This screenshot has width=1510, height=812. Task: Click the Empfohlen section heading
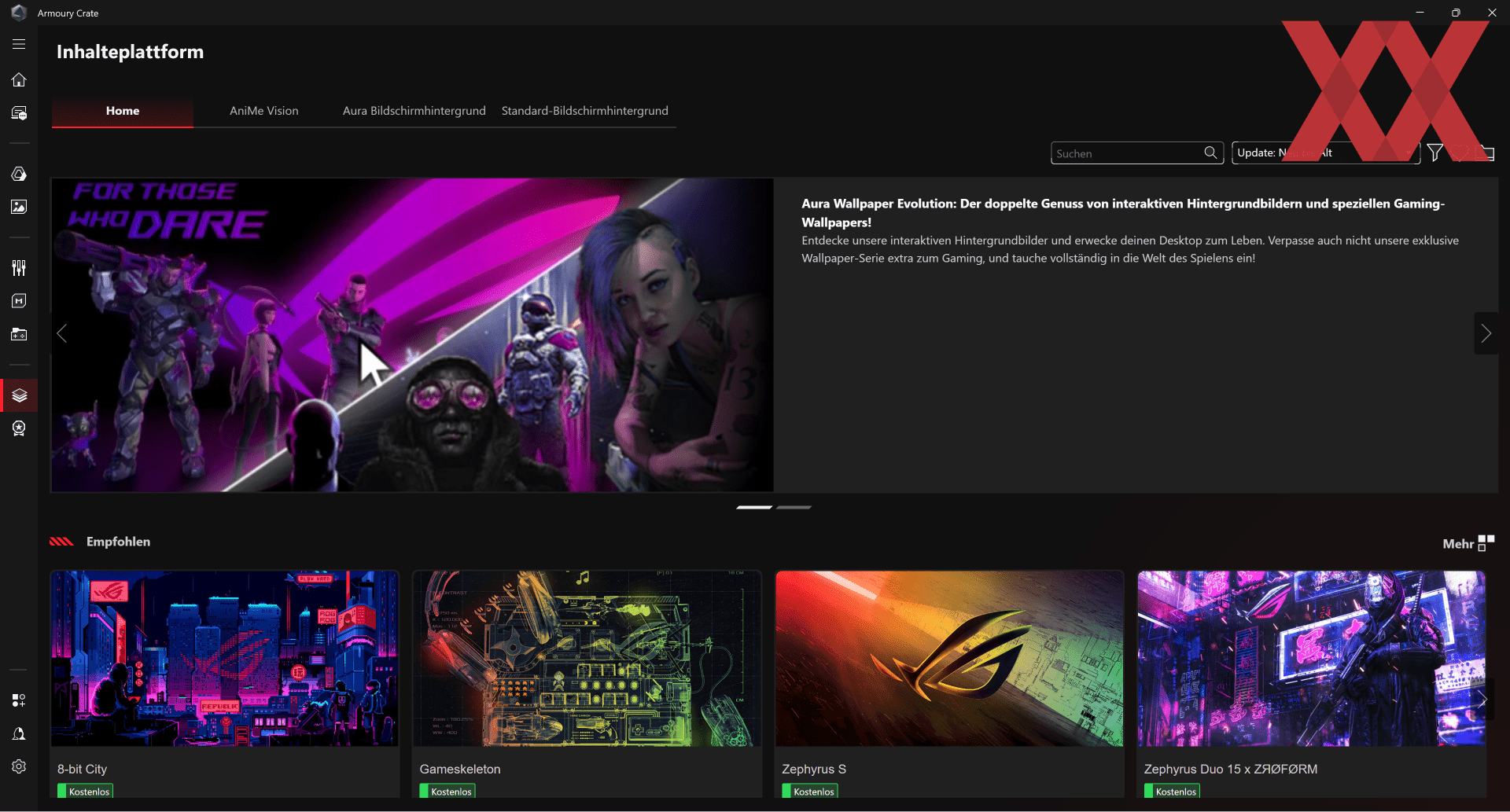point(118,542)
